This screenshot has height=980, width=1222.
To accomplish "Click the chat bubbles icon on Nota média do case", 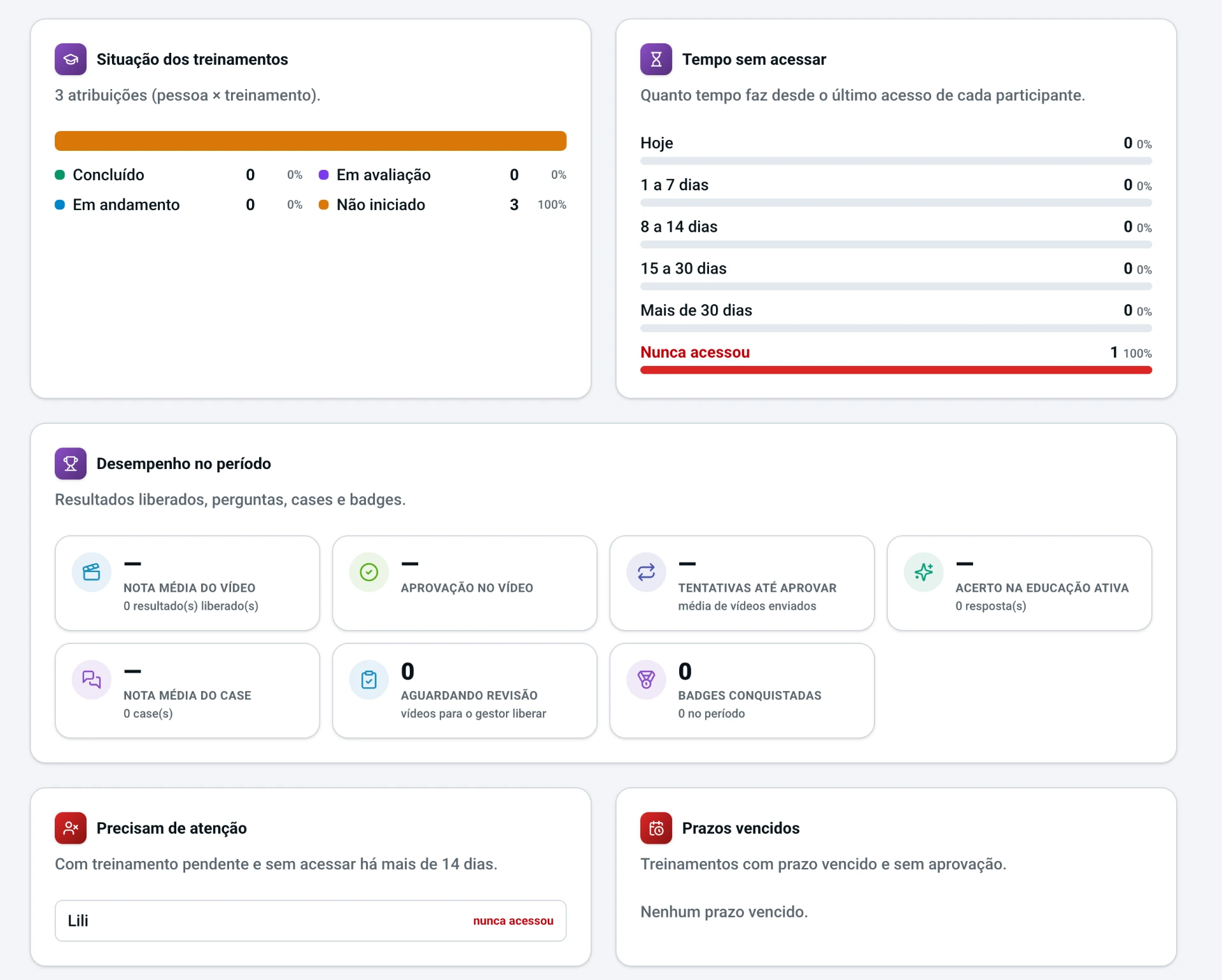I will (x=92, y=680).
